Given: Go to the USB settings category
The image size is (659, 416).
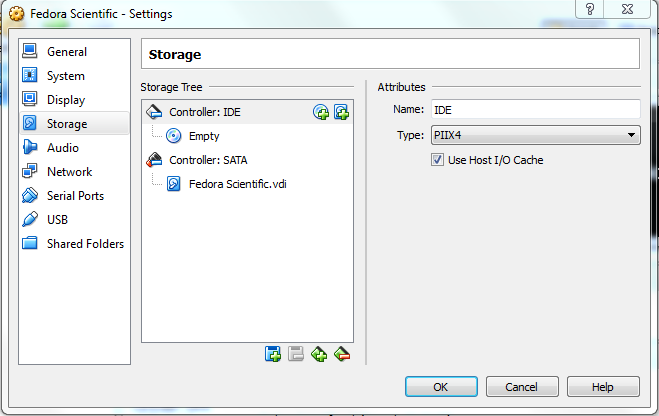Looking at the screenshot, I should click(x=57, y=220).
